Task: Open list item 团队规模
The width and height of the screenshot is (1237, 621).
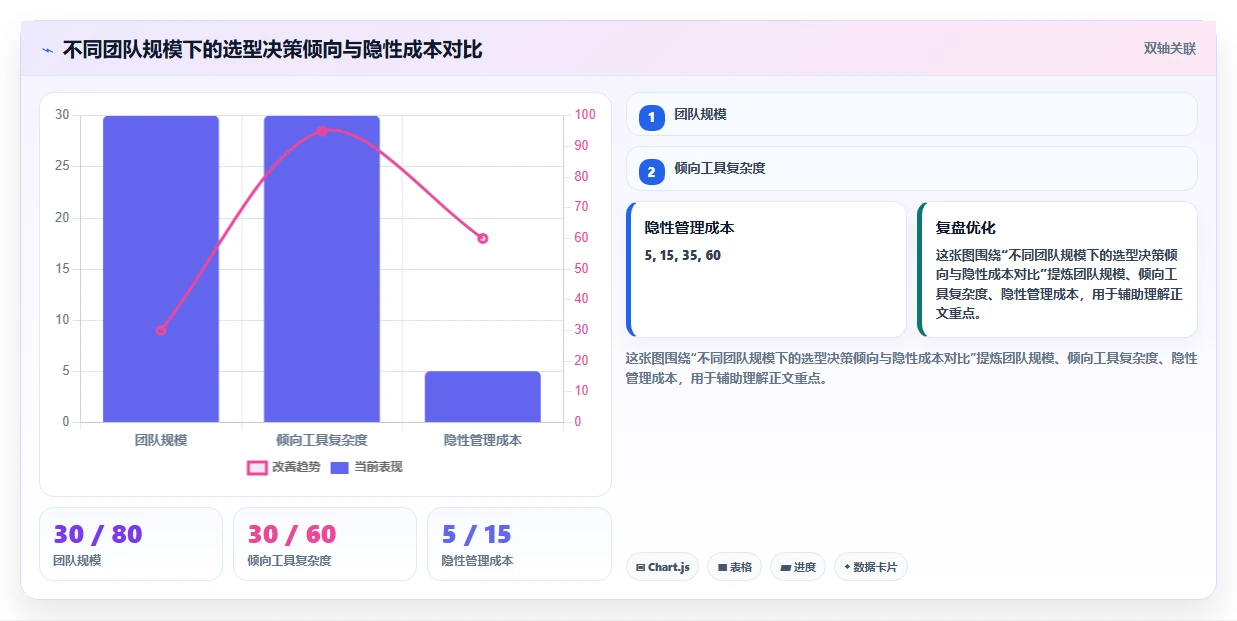Action: 912,114
